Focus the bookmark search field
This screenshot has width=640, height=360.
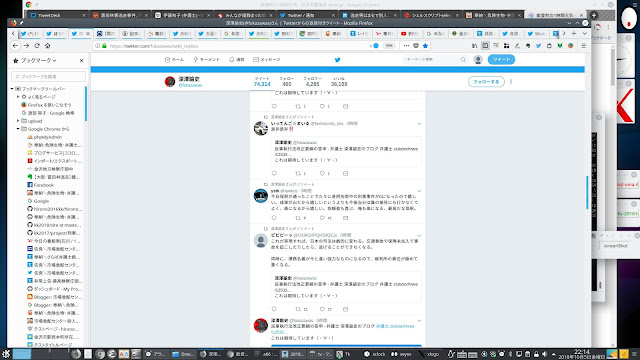(x=49, y=76)
